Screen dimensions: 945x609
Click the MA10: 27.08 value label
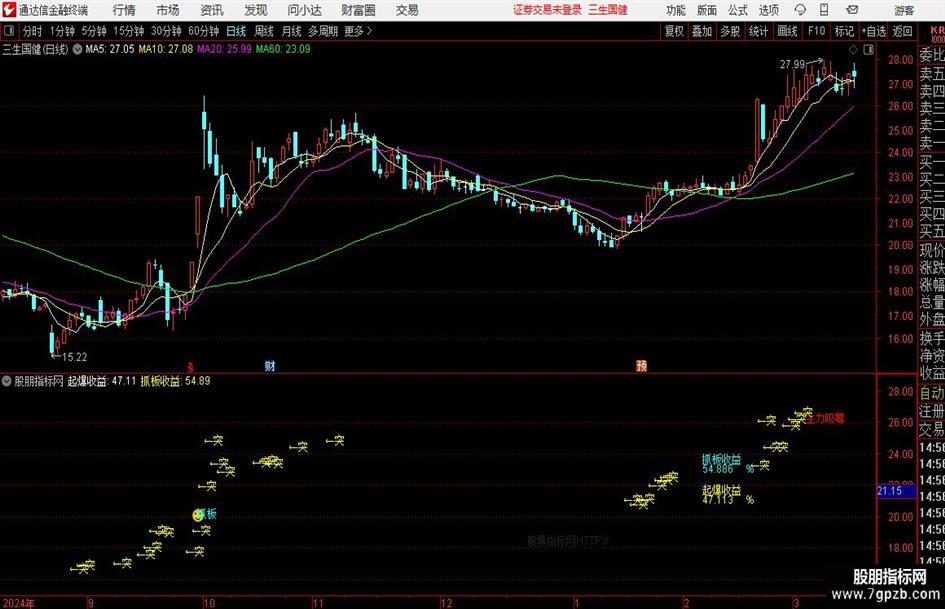tap(166, 49)
